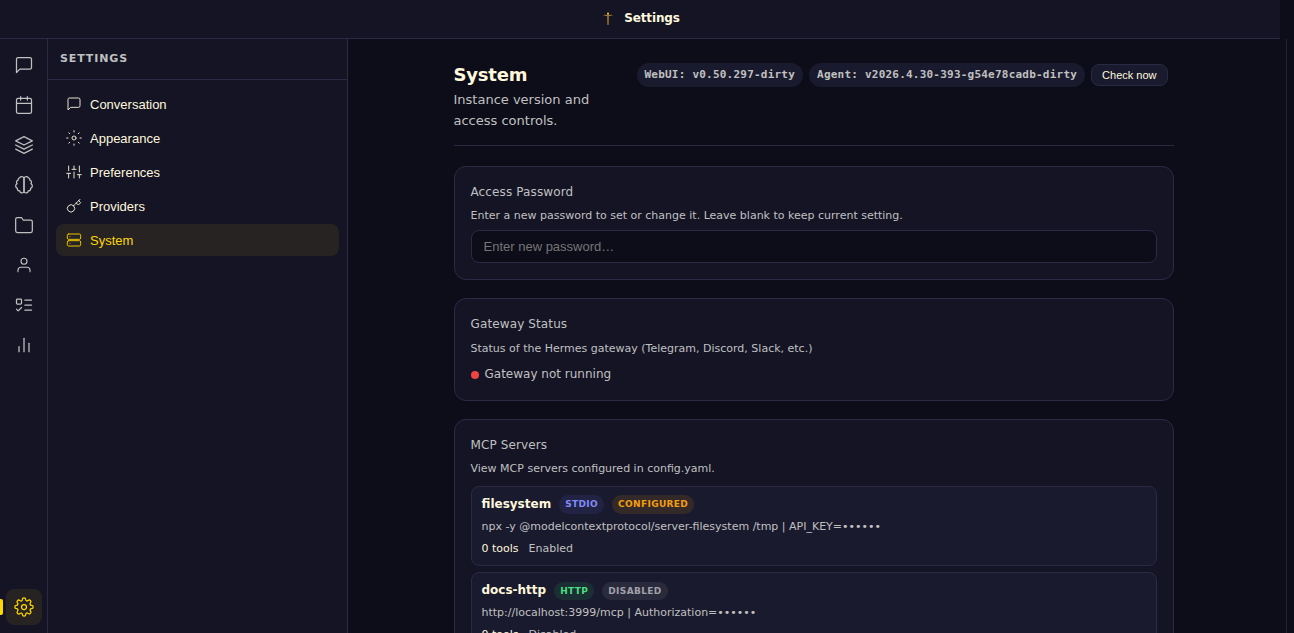Open the brain icon in left rail
The height and width of the screenshot is (633, 1294).
[24, 185]
